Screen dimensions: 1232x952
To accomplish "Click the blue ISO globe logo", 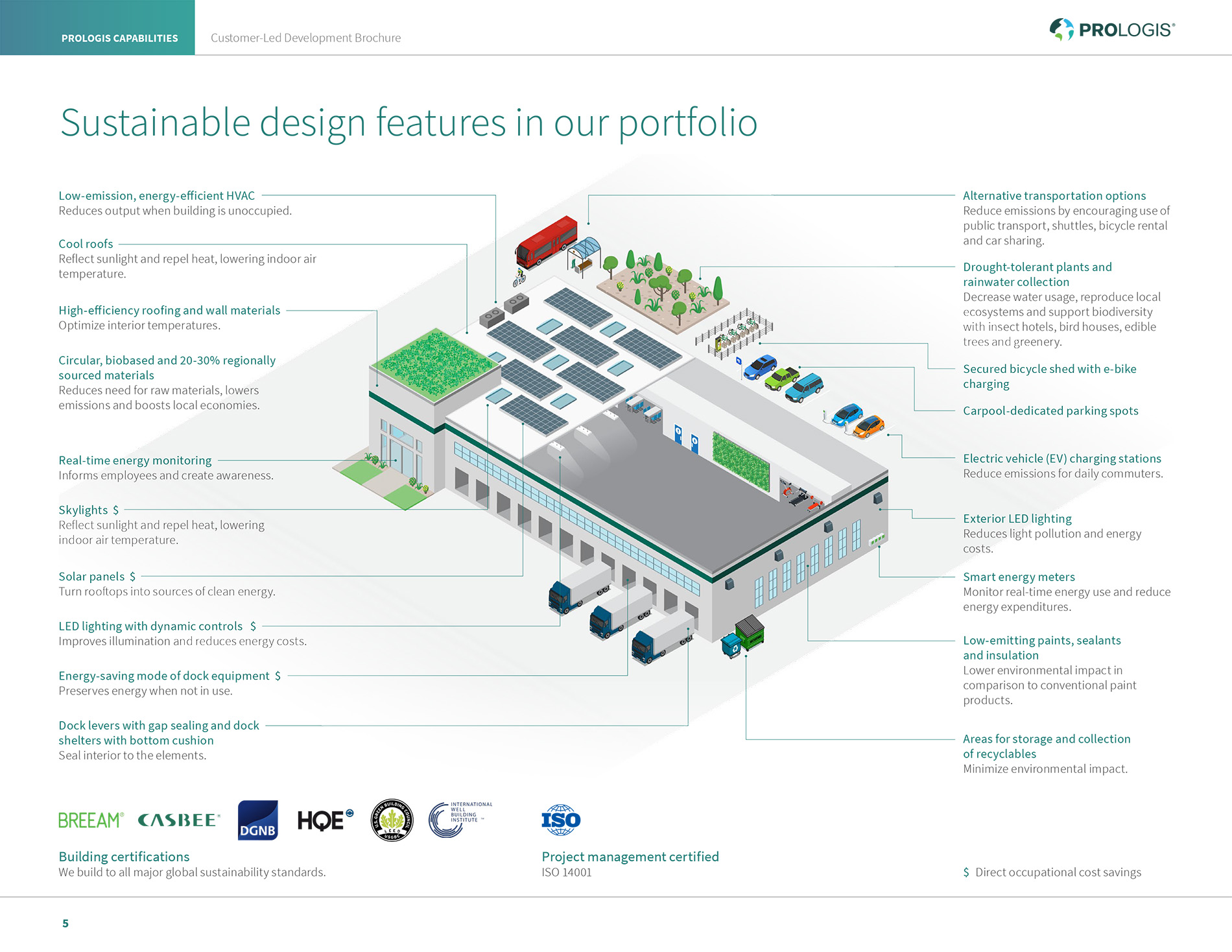I will click(x=561, y=820).
